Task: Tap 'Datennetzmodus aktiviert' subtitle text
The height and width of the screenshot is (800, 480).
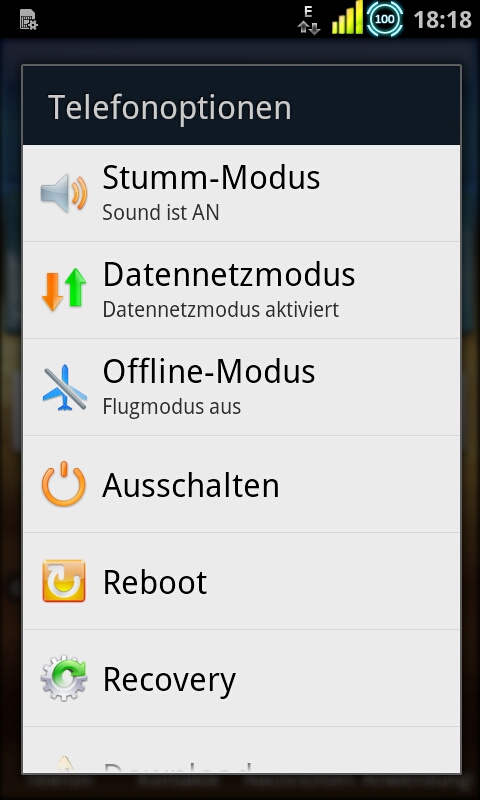Action: 220,310
